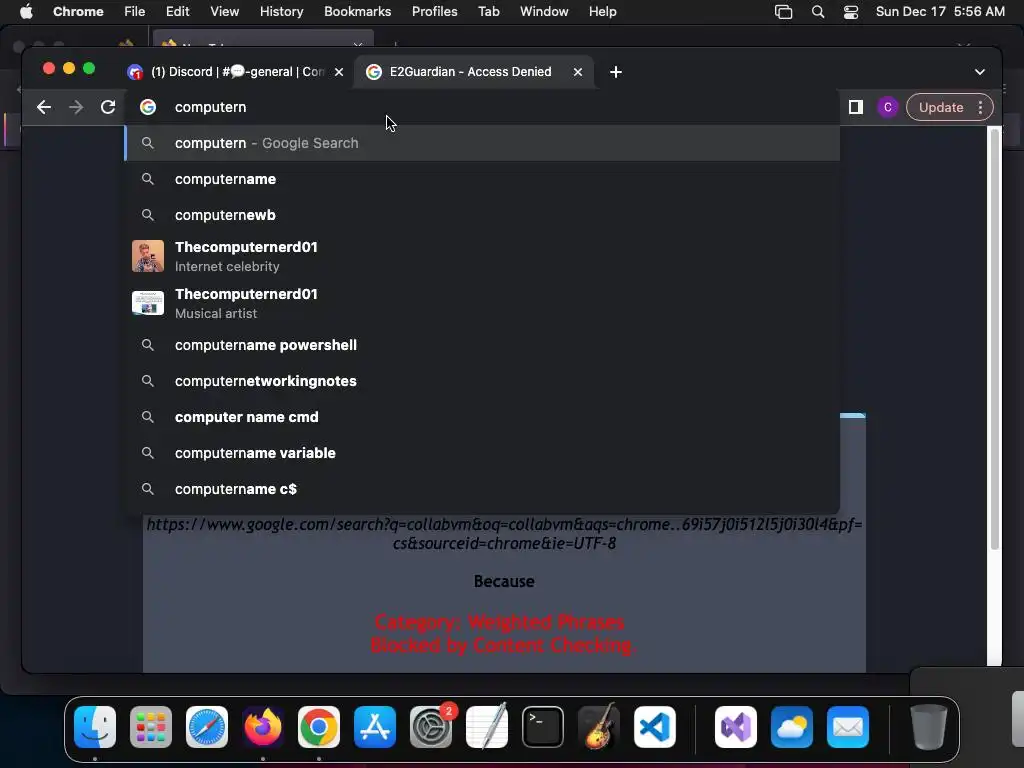The width and height of the screenshot is (1024, 768).
Task: Open TextEdit from the Dock
Action: click(487, 727)
